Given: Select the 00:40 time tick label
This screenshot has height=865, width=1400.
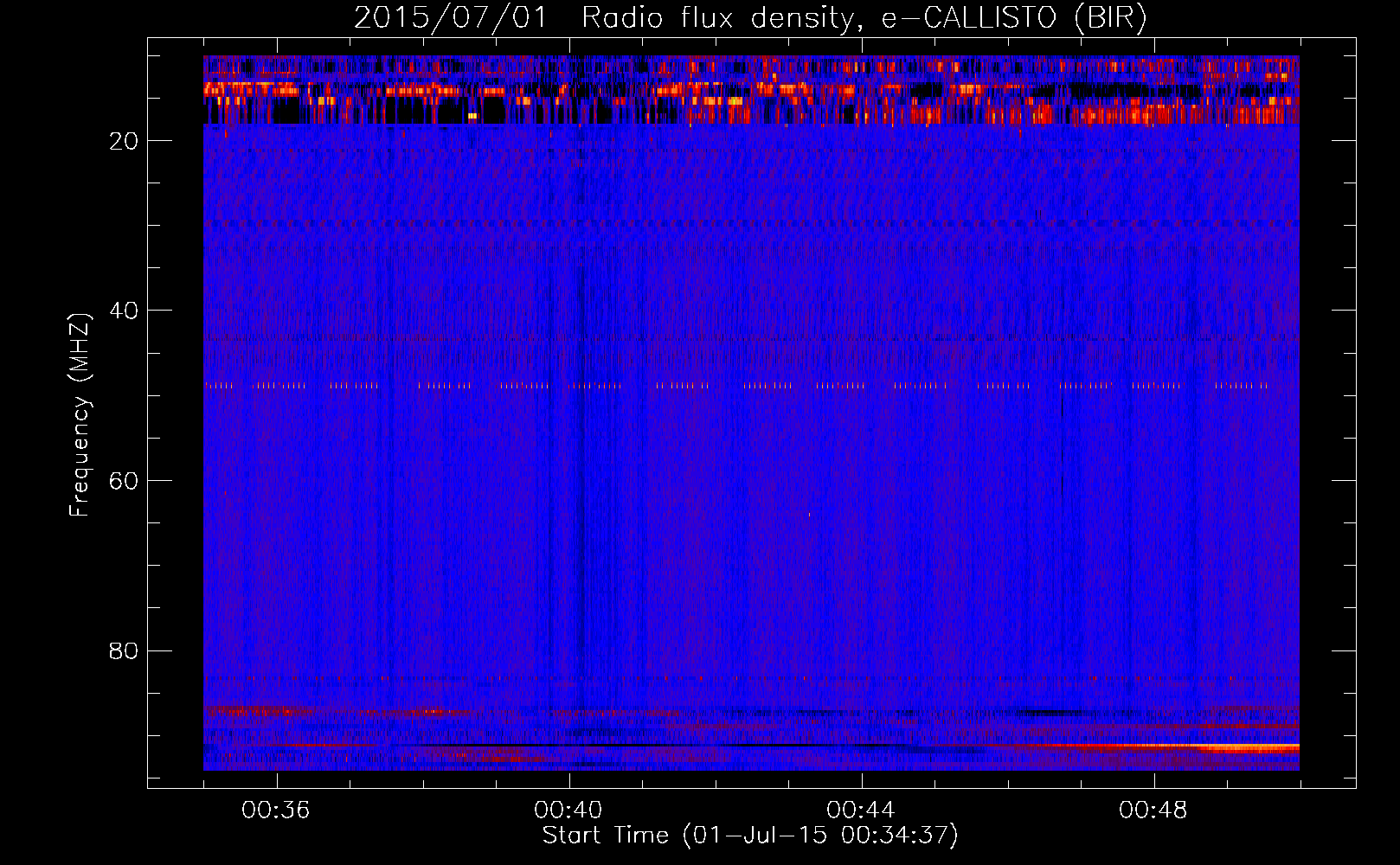Looking at the screenshot, I should pos(568,811).
